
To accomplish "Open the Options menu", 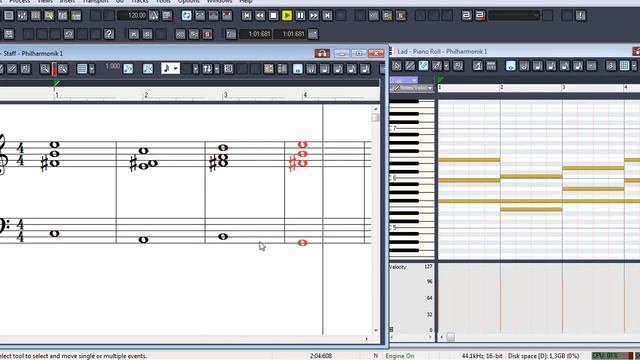I will pyautogui.click(x=189, y=2).
